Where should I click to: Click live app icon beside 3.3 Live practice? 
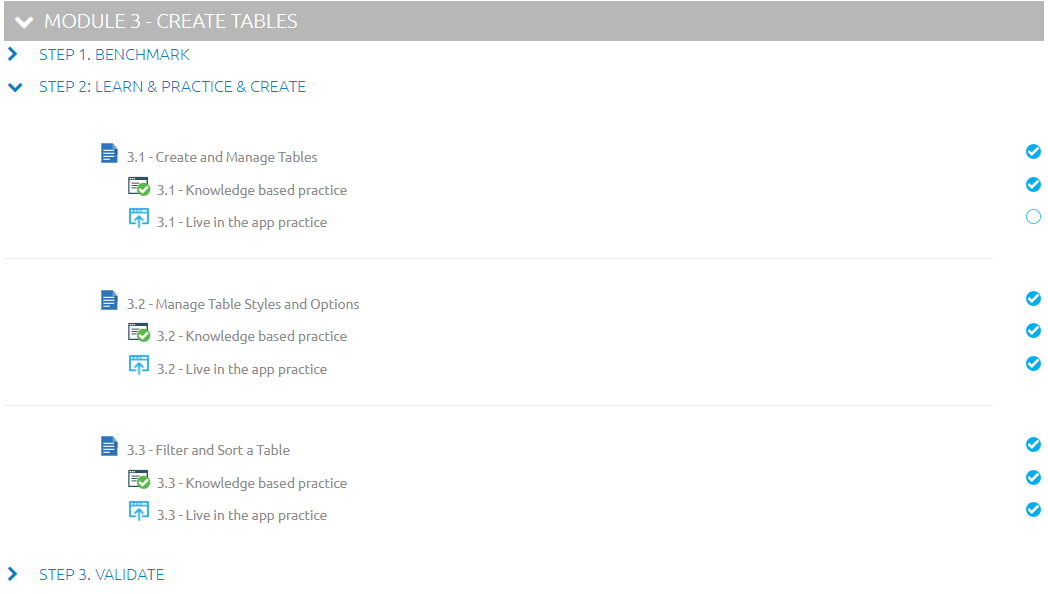(138, 511)
